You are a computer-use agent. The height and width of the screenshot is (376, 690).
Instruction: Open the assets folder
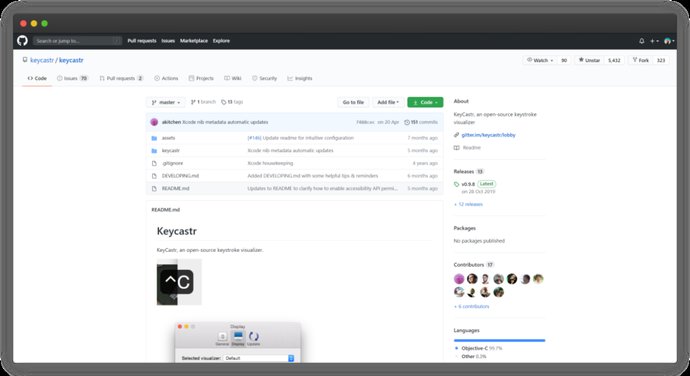pos(168,138)
